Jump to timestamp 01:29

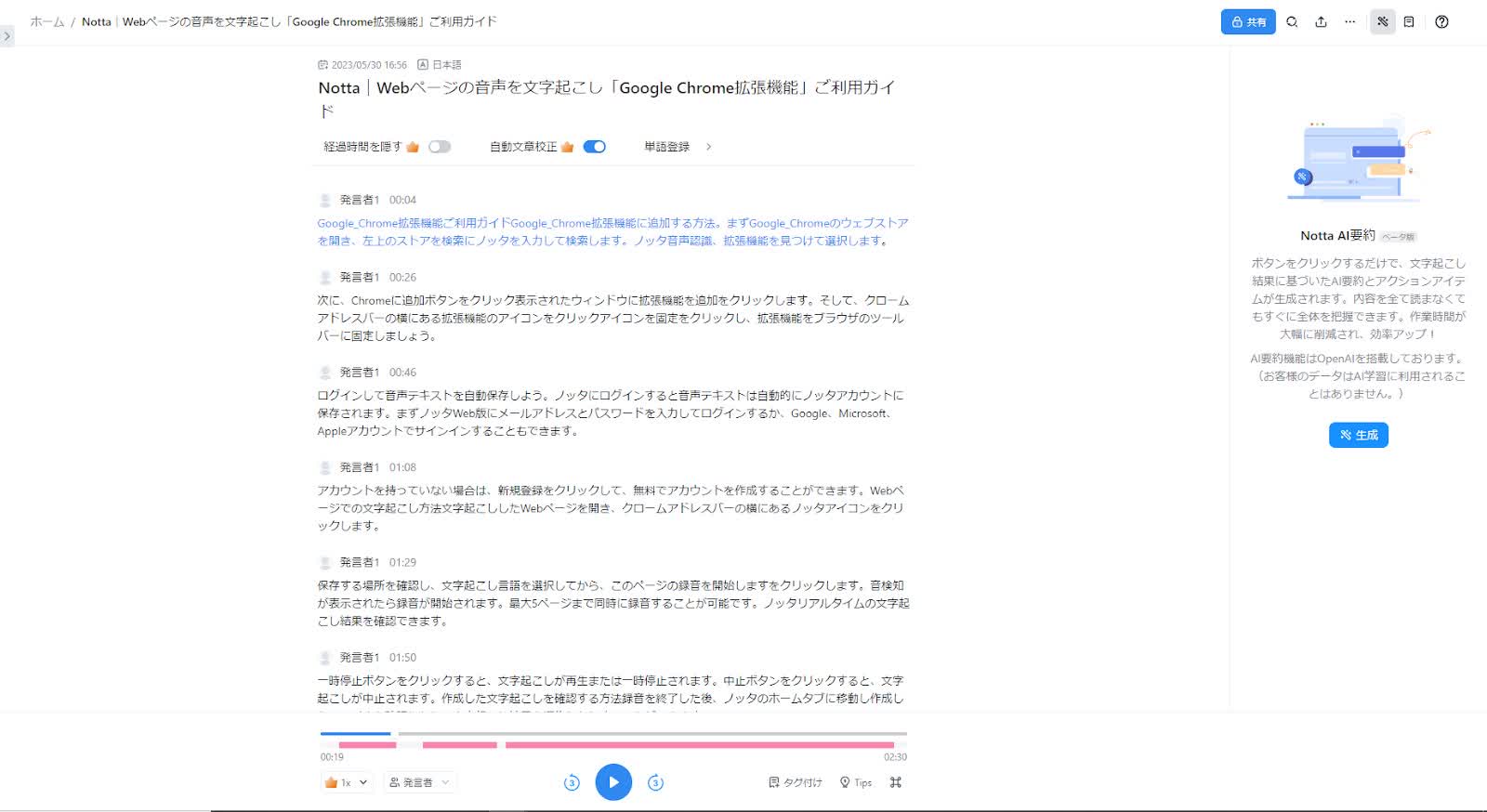click(402, 562)
